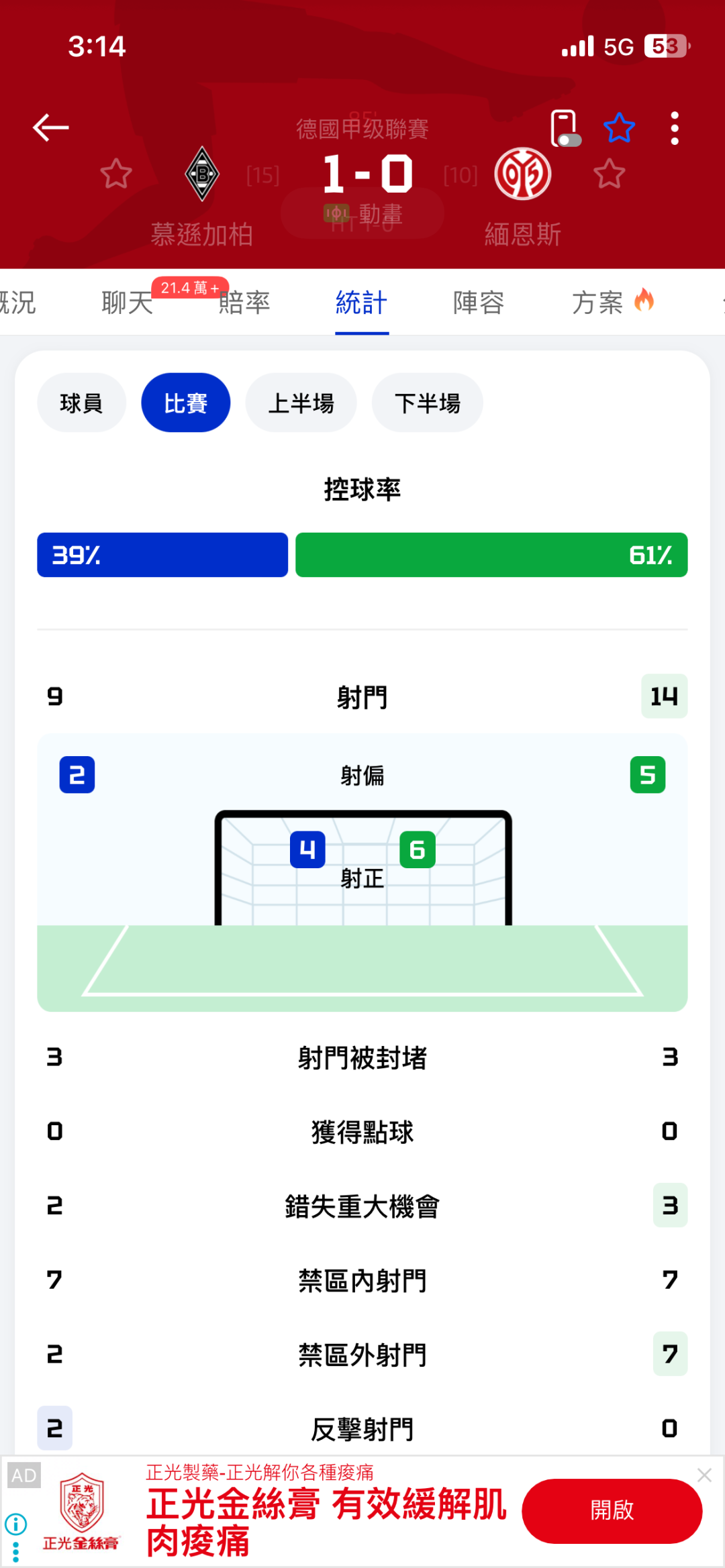Switch to the 陣容 tab
Image resolution: width=725 pixels, height=1568 pixels.
[x=479, y=303]
